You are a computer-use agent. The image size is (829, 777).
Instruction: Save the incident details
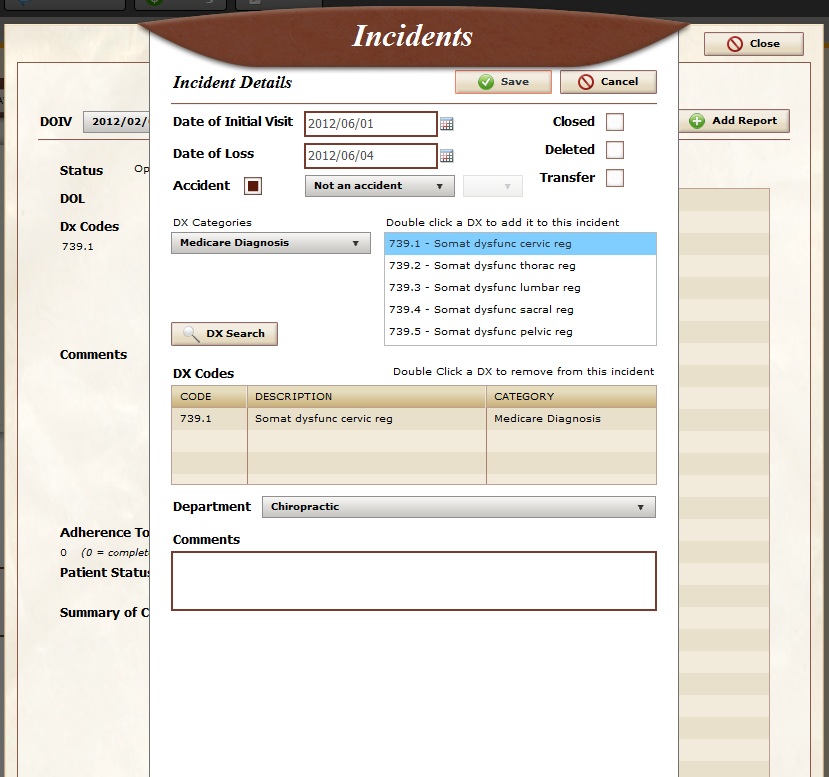503,82
